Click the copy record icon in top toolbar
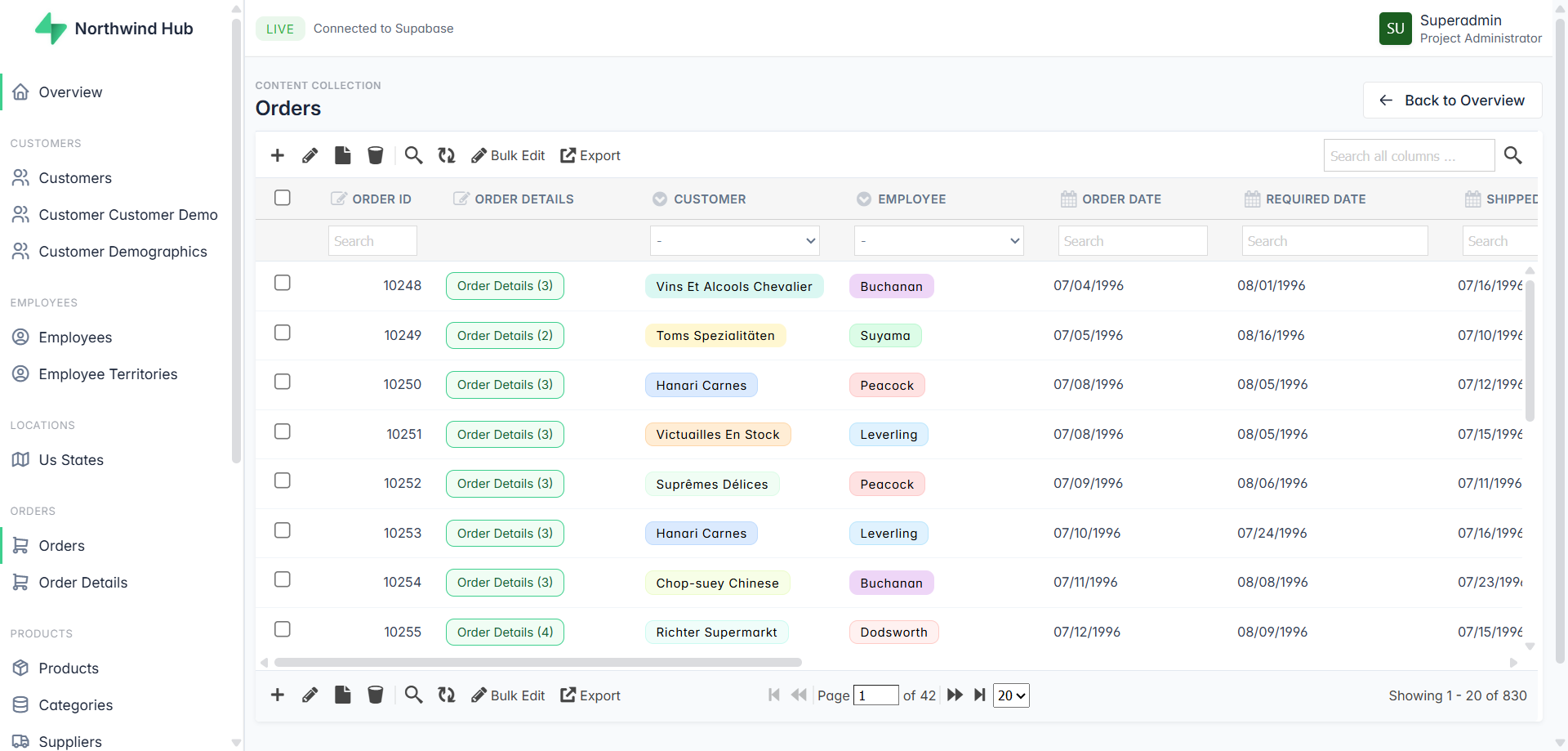 coord(343,155)
